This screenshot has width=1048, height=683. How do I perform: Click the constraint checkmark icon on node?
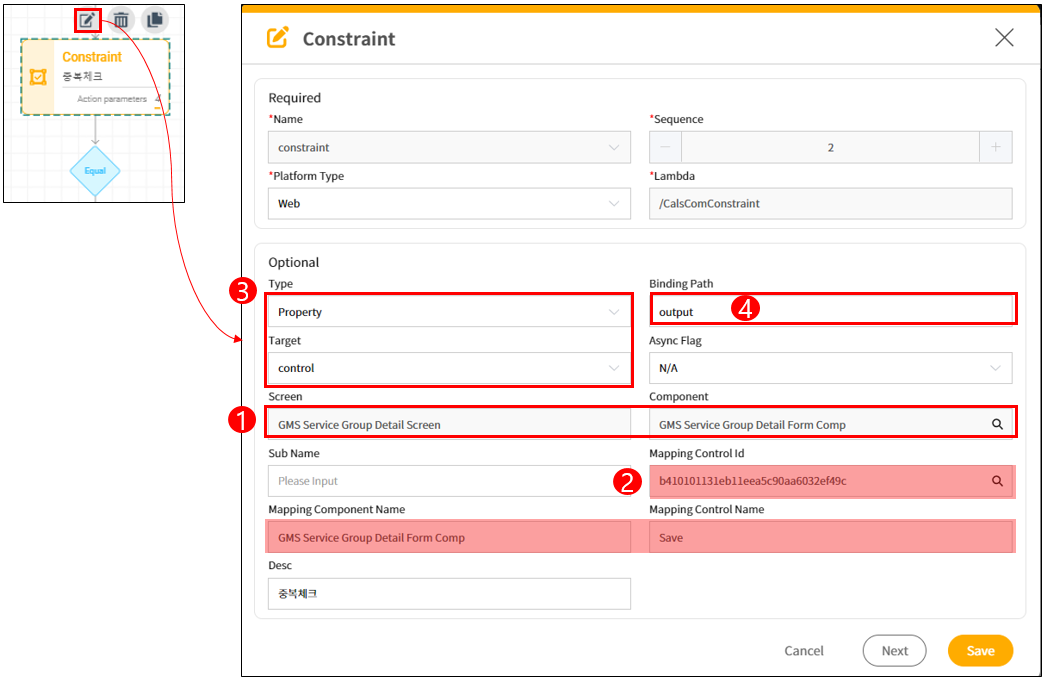pos(38,77)
